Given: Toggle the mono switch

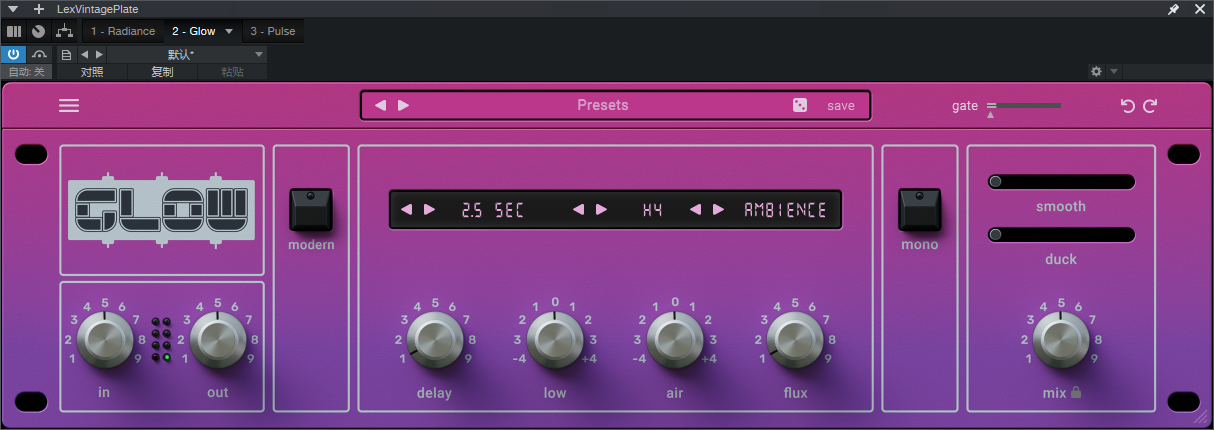Looking at the screenshot, I should click(x=919, y=210).
